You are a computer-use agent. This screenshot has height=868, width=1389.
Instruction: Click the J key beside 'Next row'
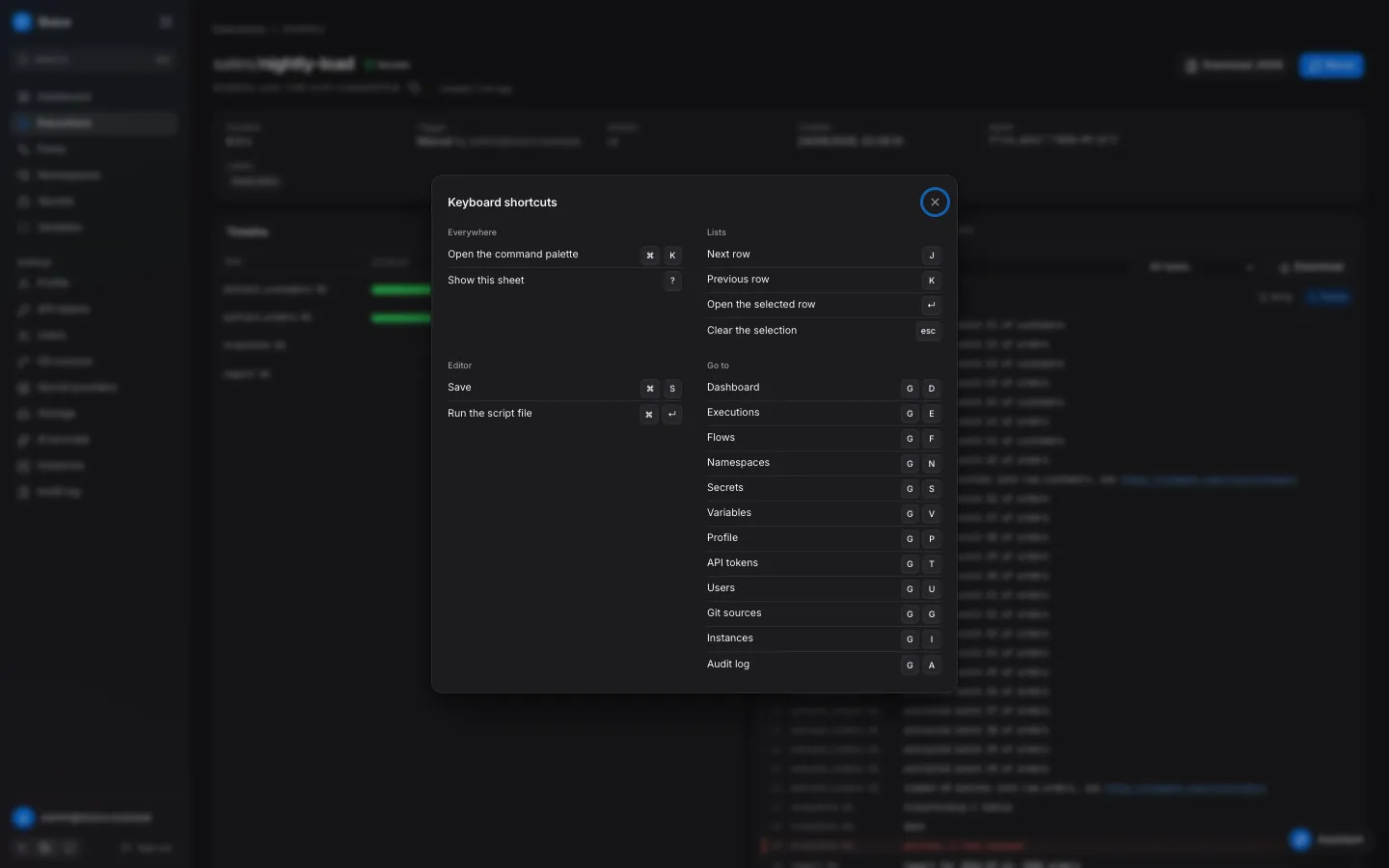932,256
